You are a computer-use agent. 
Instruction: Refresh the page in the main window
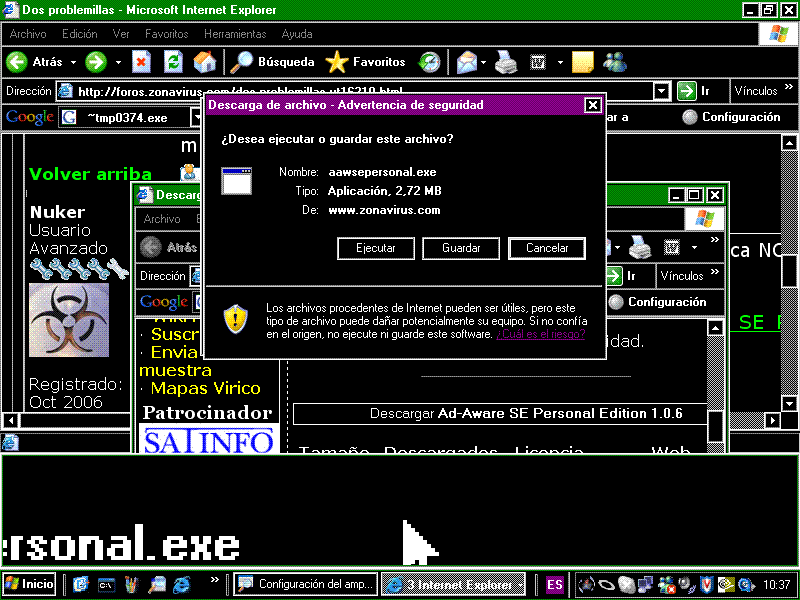[173, 62]
